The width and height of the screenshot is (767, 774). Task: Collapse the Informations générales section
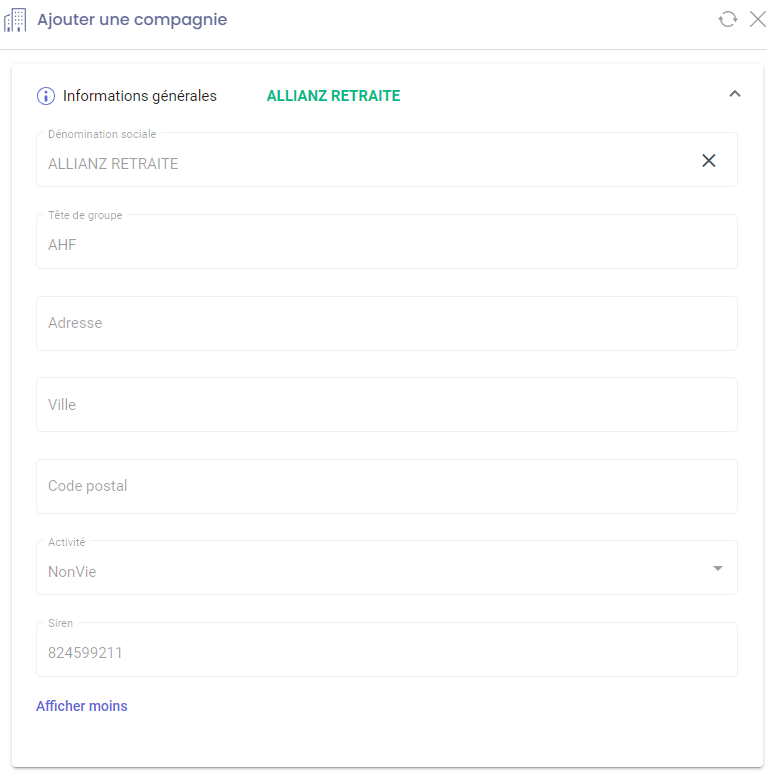pyautogui.click(x=735, y=94)
